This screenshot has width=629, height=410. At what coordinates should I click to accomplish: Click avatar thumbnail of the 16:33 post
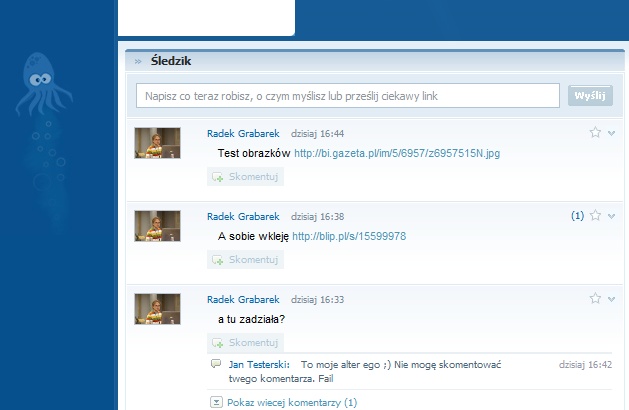(x=157, y=309)
